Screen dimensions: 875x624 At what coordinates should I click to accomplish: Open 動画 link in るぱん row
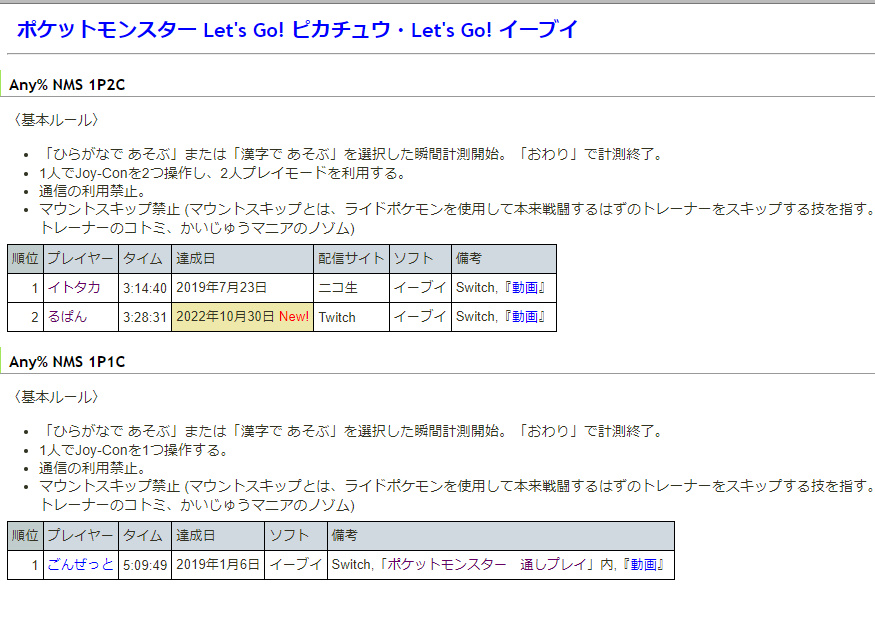click(525, 316)
